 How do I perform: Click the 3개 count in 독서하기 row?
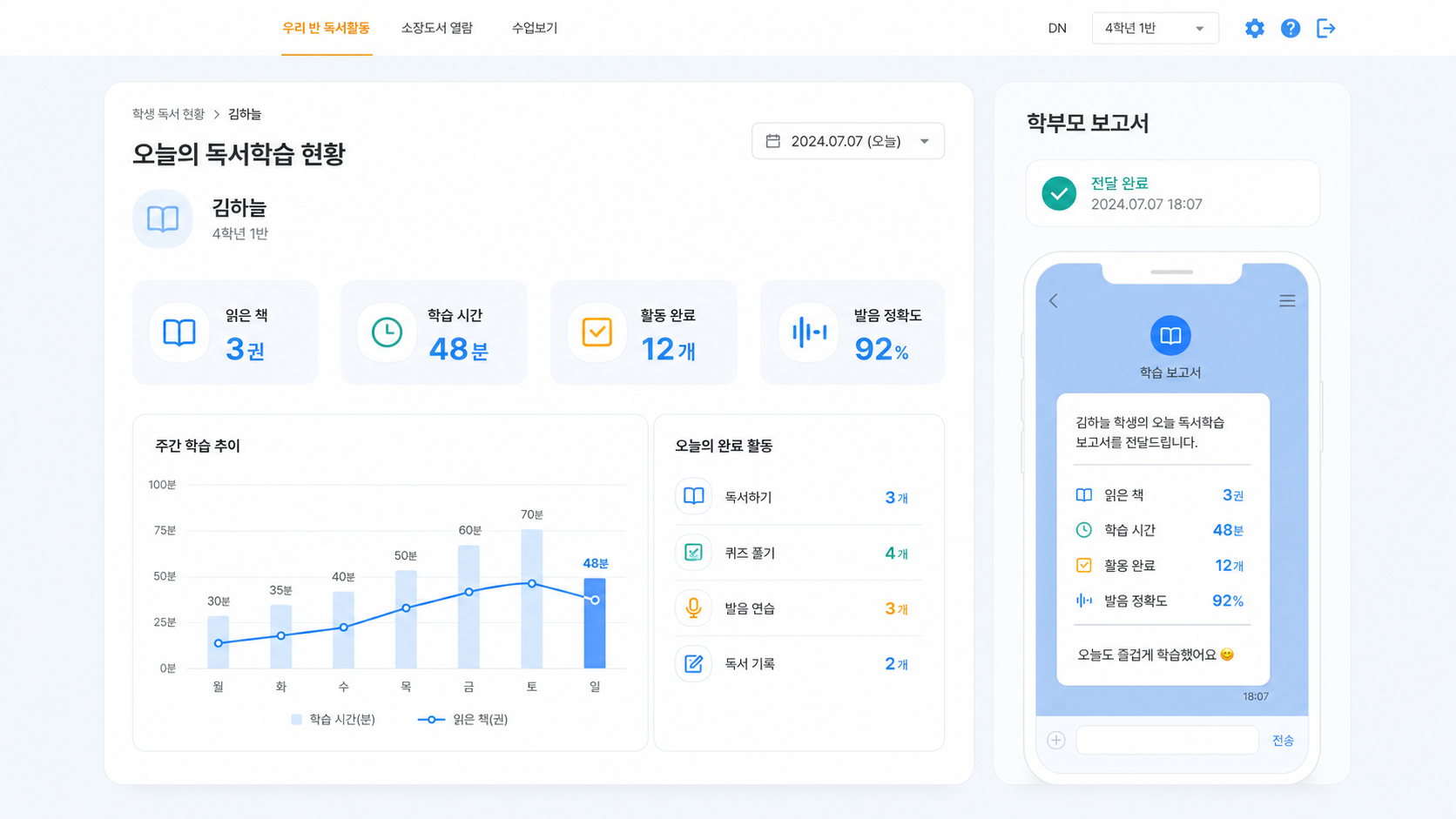[896, 498]
